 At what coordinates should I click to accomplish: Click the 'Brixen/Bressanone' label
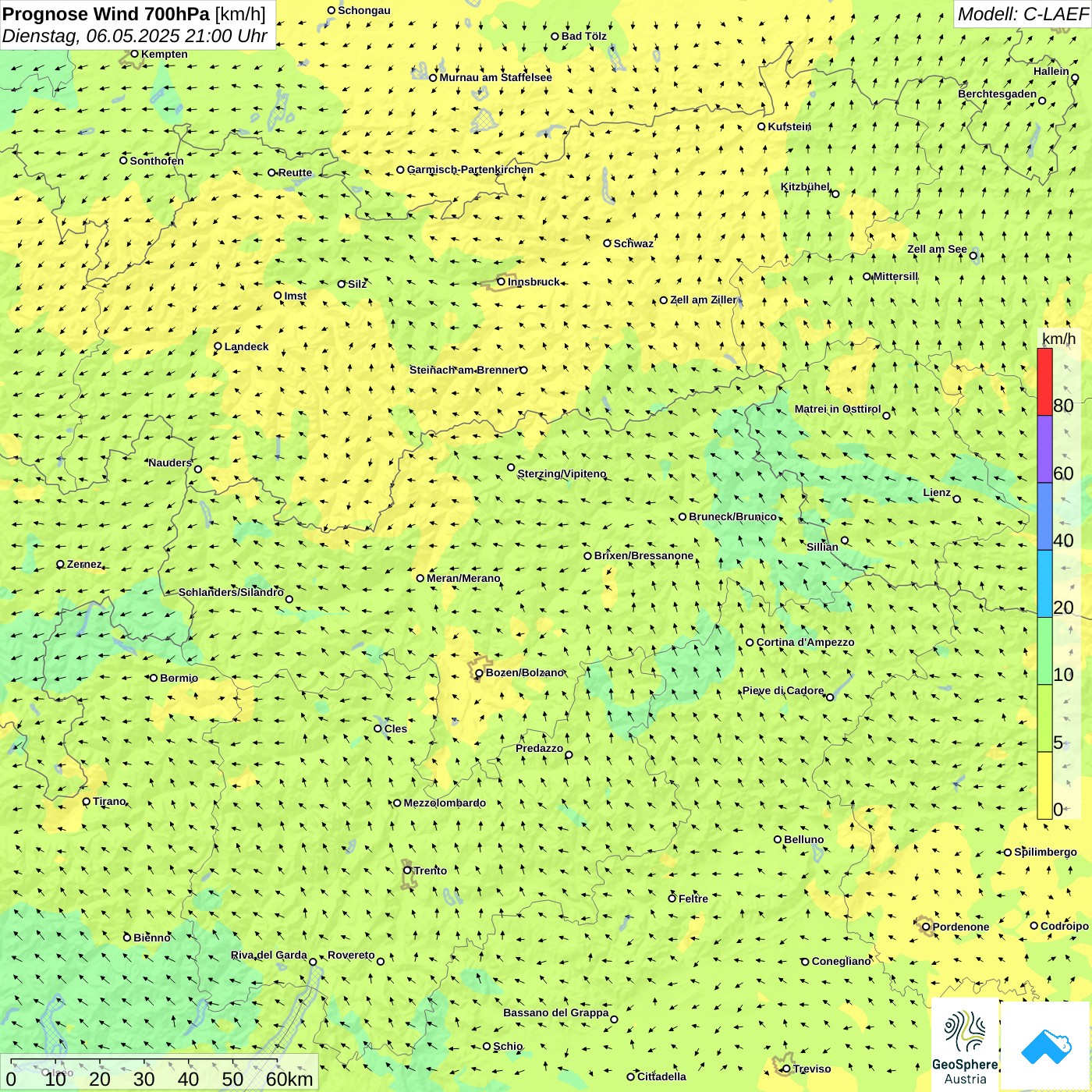643,555
